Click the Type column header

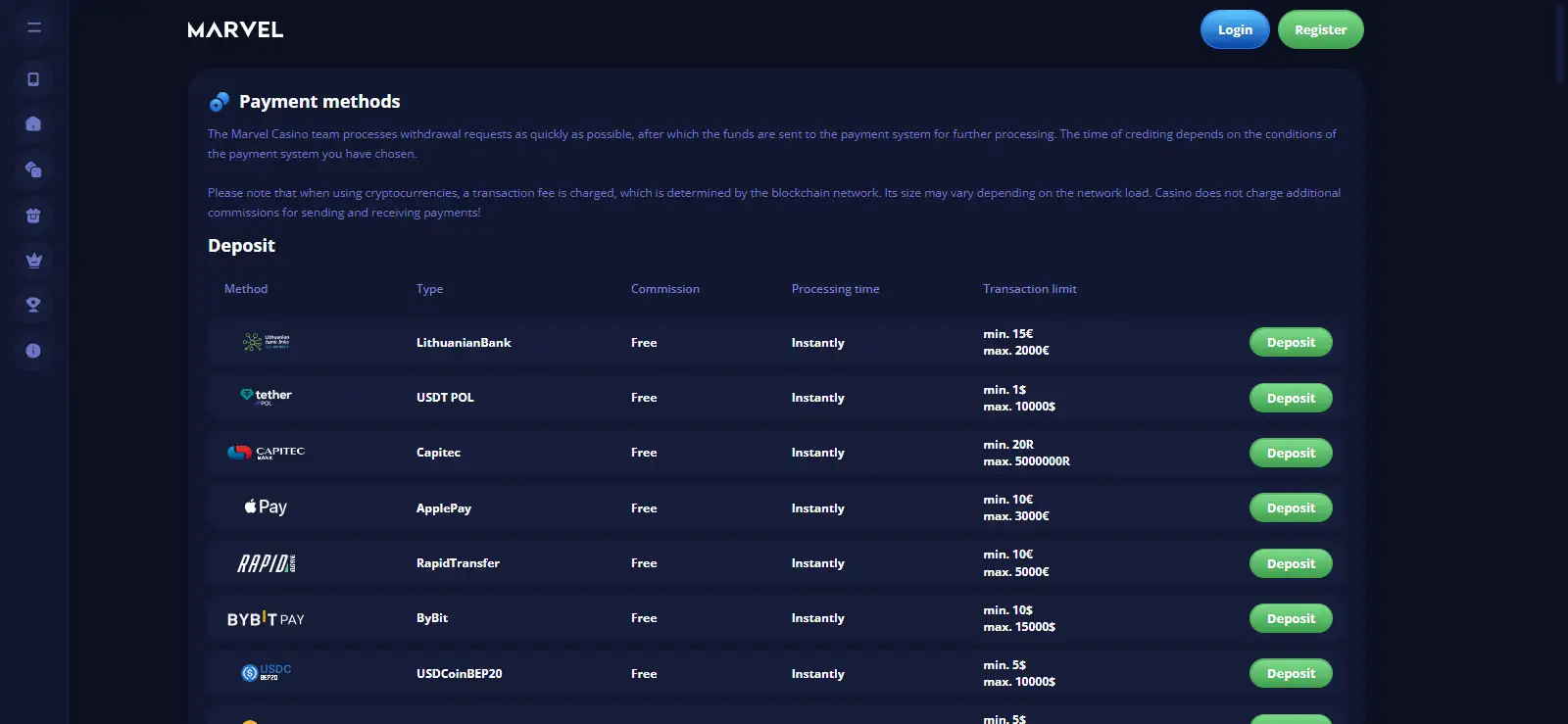[x=429, y=289]
